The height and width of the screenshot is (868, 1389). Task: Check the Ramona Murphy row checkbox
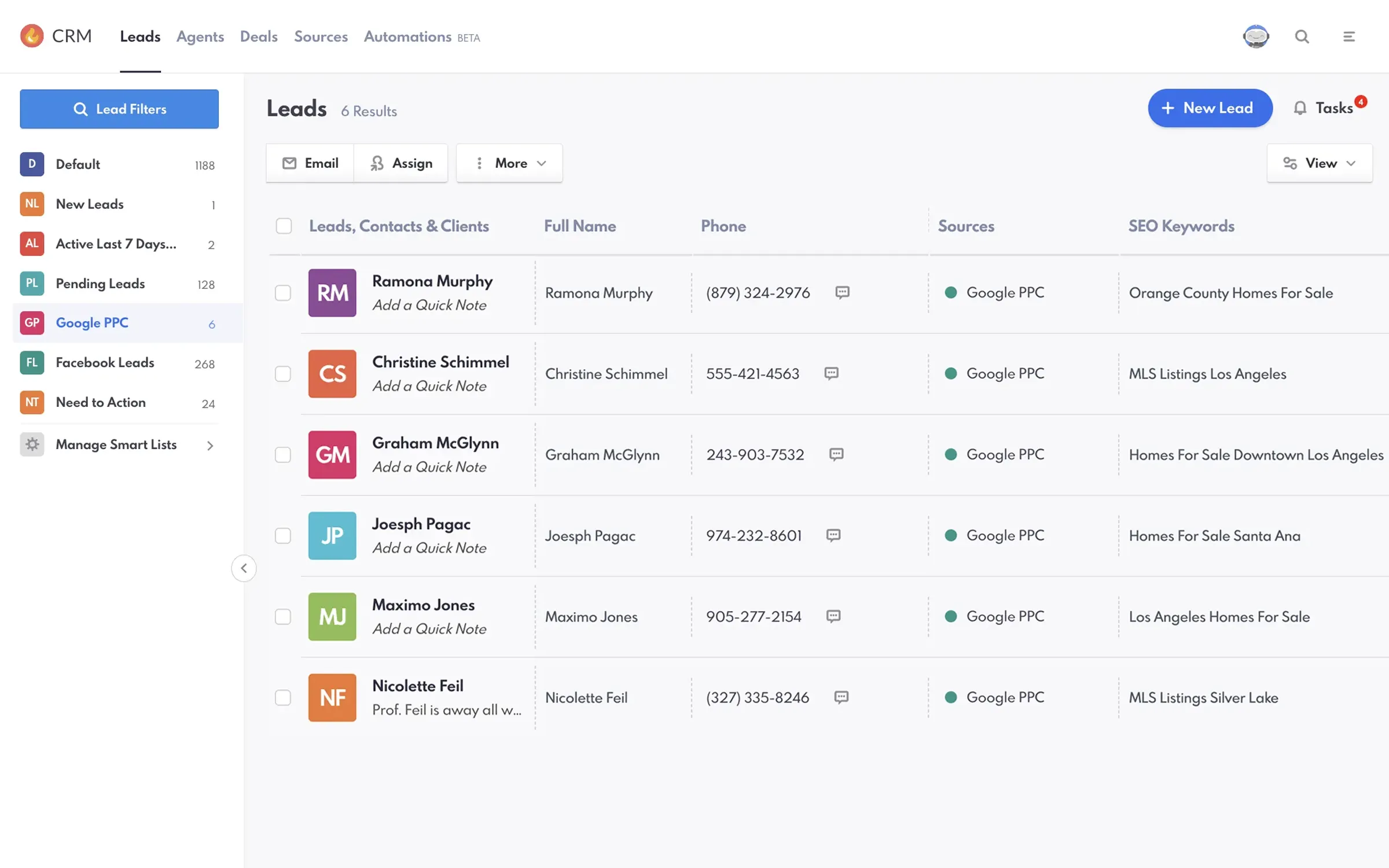click(x=283, y=293)
